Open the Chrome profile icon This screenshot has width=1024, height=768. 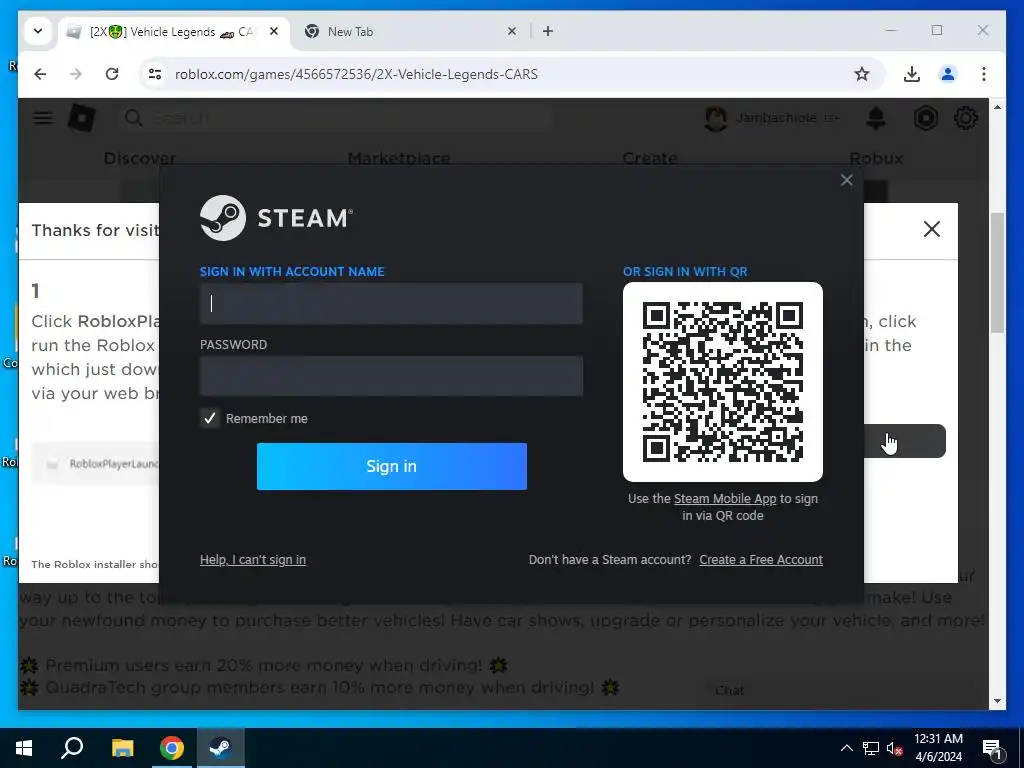click(x=948, y=74)
